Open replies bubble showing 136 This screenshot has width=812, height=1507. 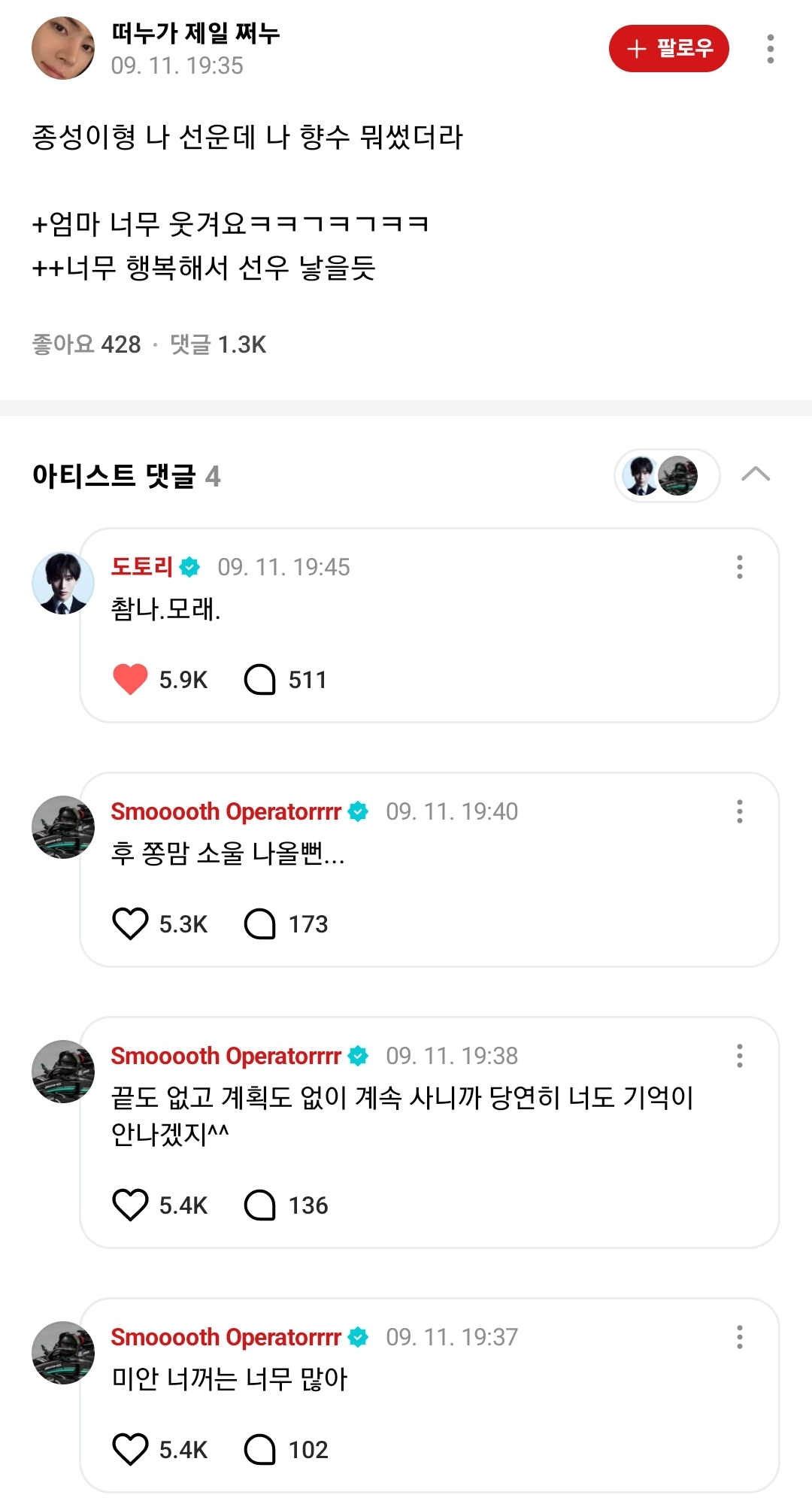point(260,1205)
